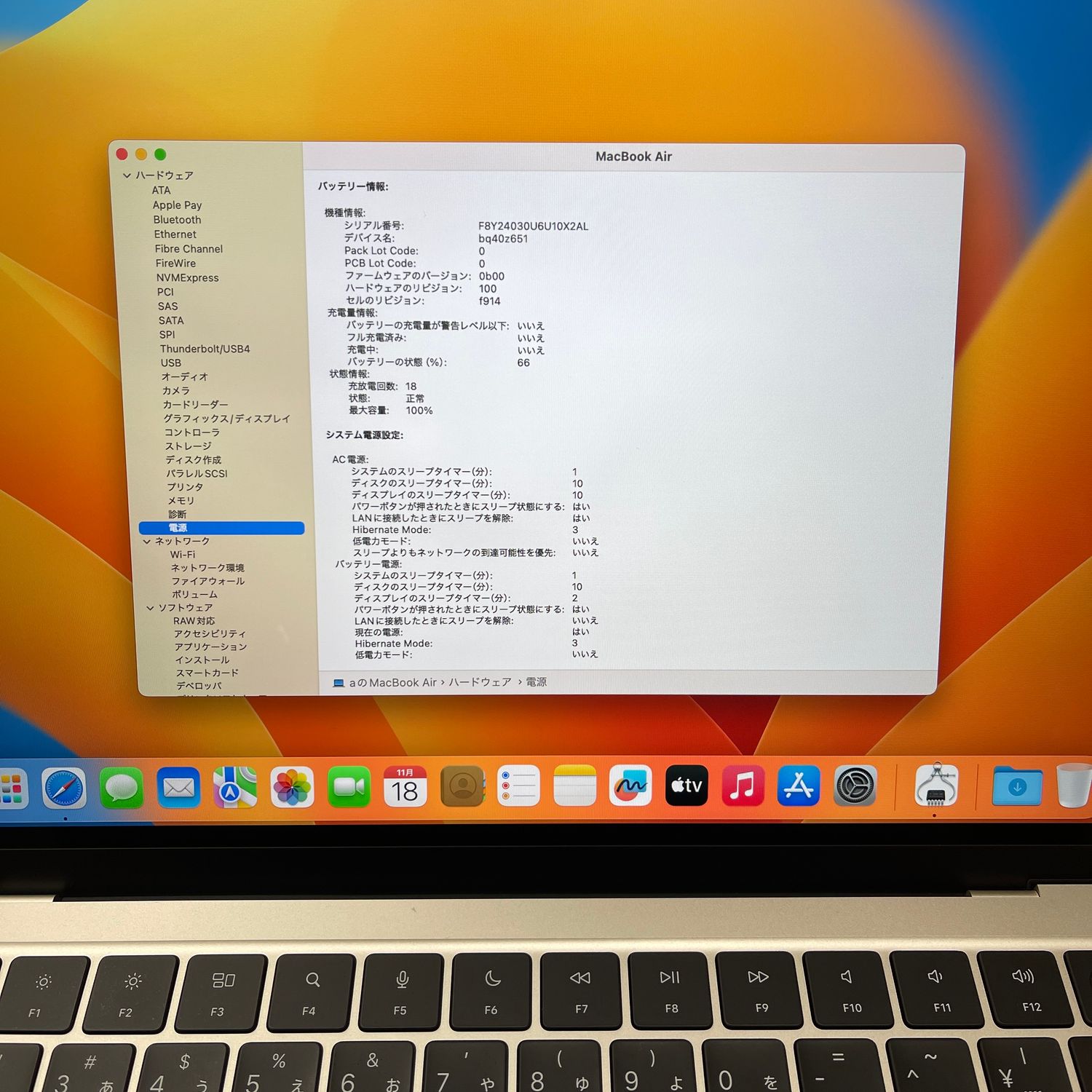Viewport: 1092px width, 1092px height.
Task: Launch Messages app in Dock
Action: click(x=121, y=788)
